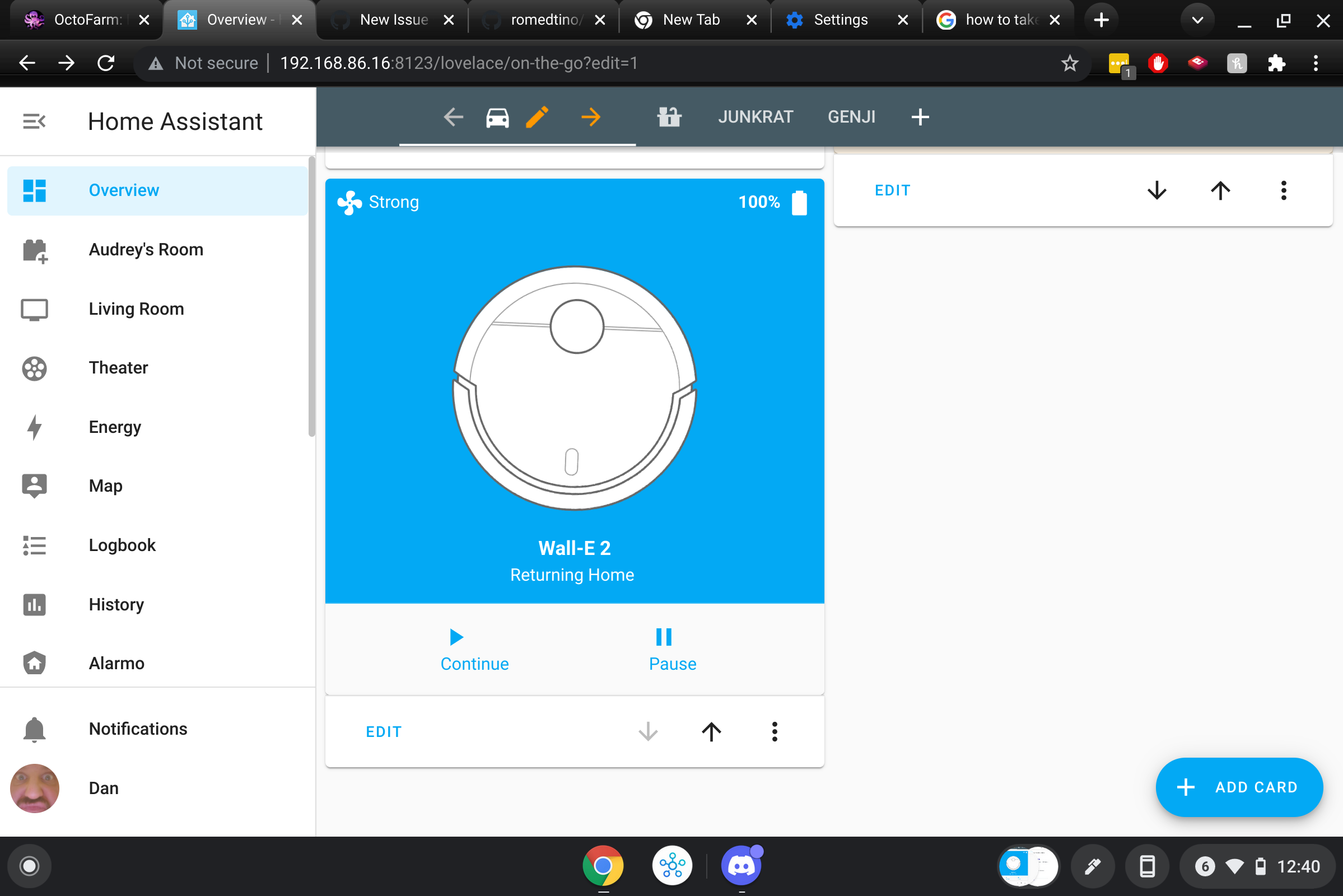Click ADD CARD to create a new card
The width and height of the screenshot is (1343, 896).
point(1239,787)
